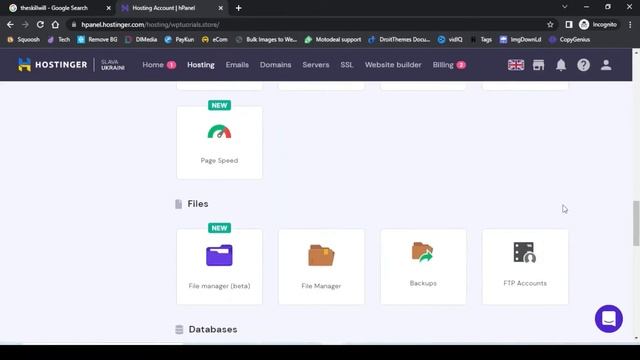Close the Hosting Account hPanel tab
This screenshot has width=640, height=360.
[220, 8]
